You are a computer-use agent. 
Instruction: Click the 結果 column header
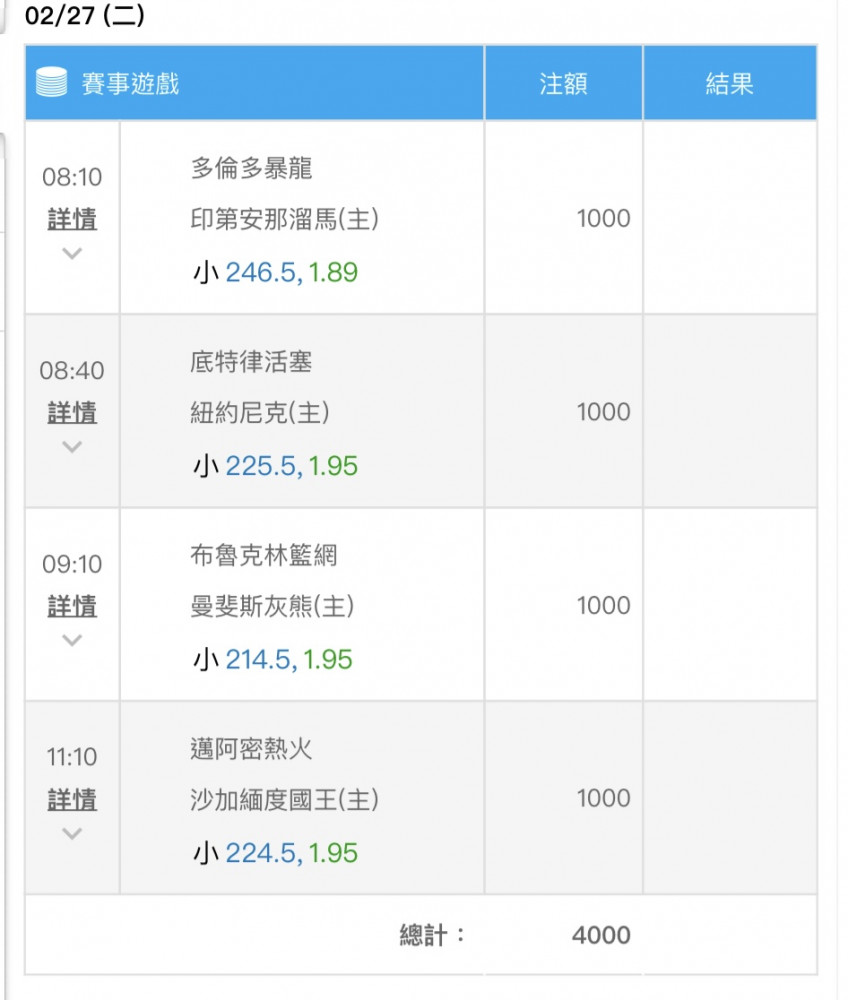click(729, 84)
